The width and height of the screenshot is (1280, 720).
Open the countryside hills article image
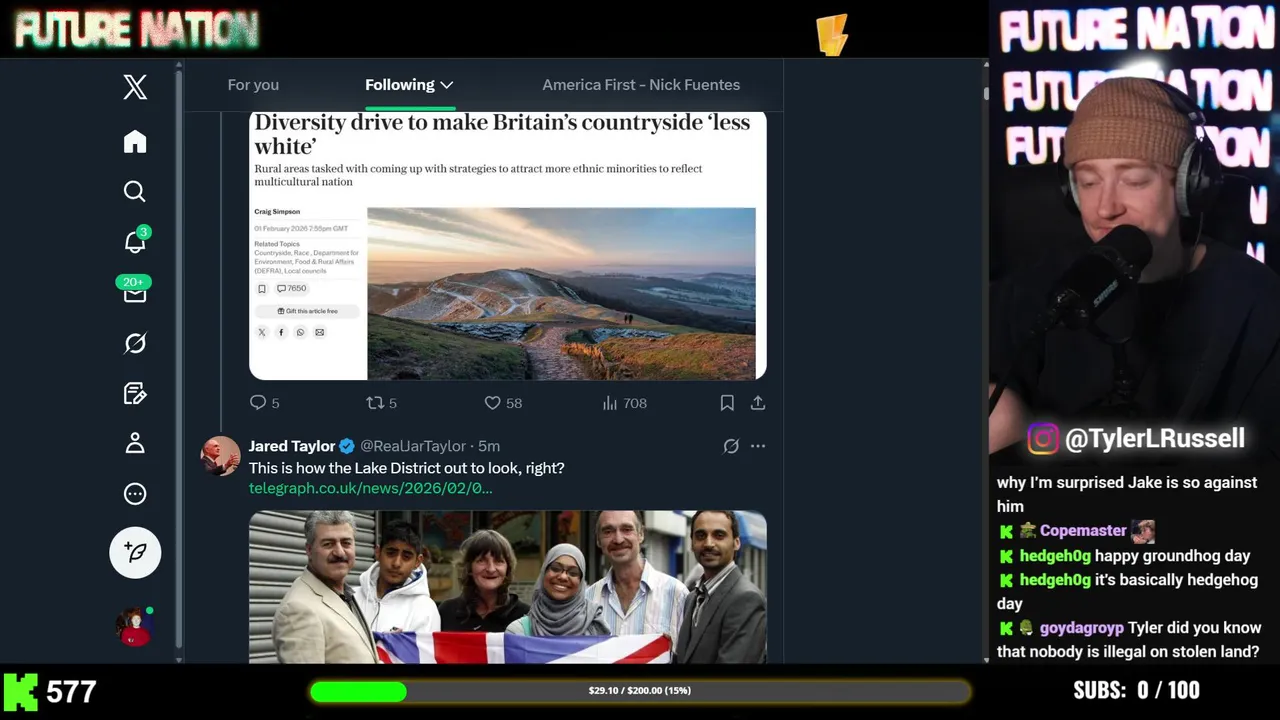tap(561, 293)
